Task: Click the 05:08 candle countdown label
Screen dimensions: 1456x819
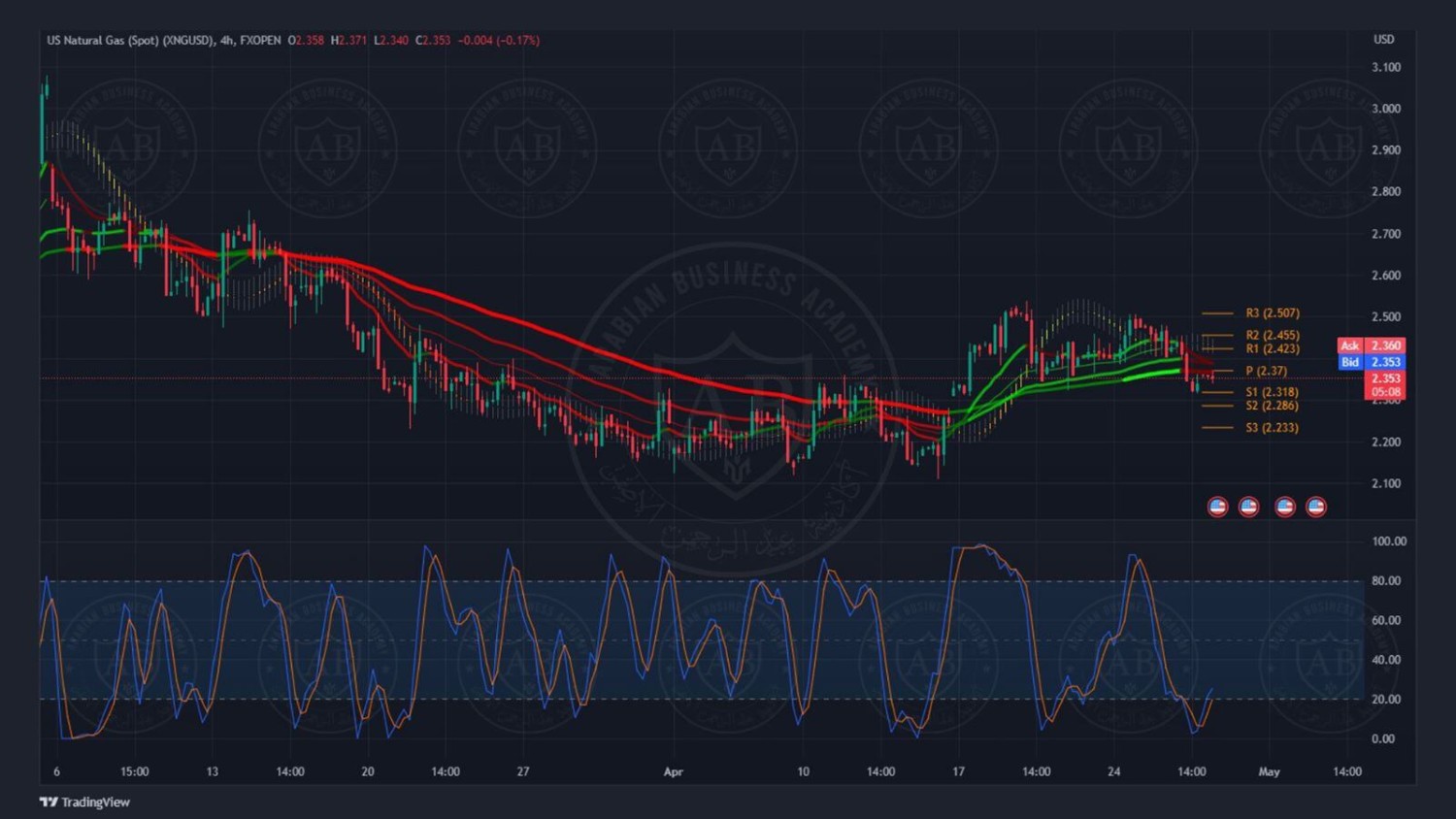Action: point(1385,392)
